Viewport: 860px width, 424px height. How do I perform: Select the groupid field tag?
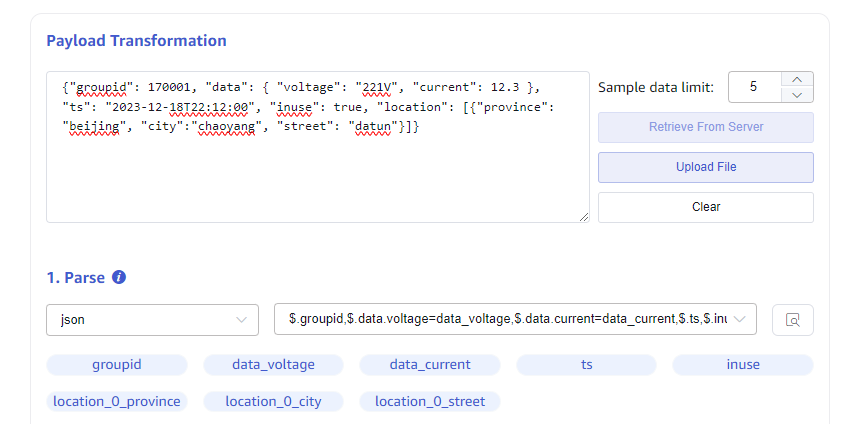[x=116, y=365]
